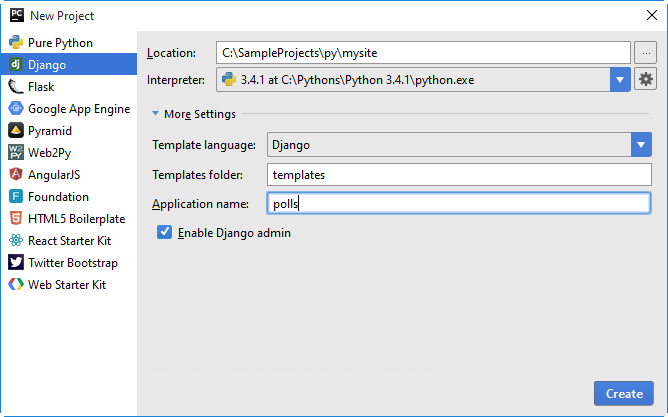Click the Template language combo box showing Django
This screenshot has height=417, width=668.
click(x=459, y=144)
